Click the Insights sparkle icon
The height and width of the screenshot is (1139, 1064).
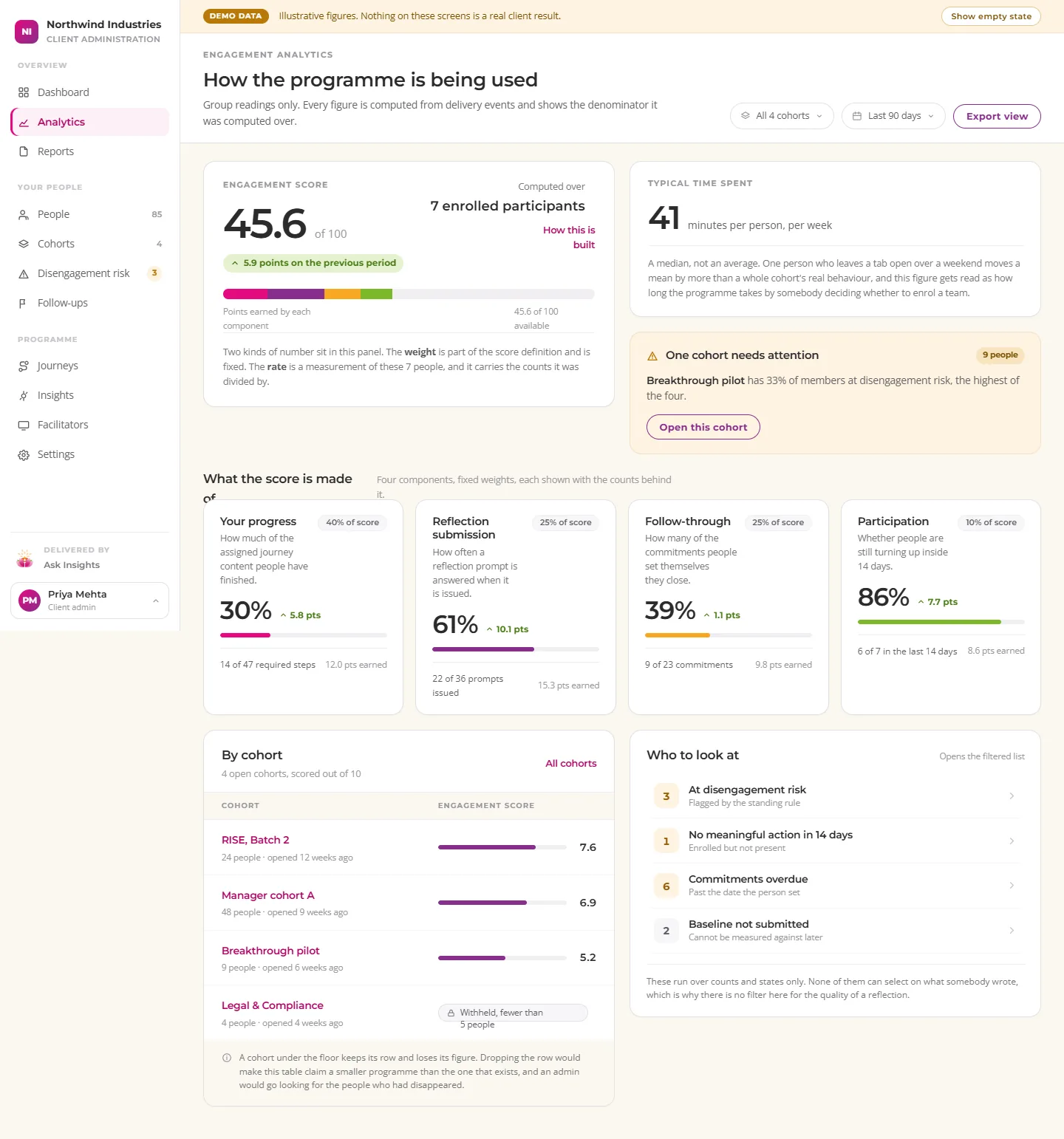click(24, 395)
